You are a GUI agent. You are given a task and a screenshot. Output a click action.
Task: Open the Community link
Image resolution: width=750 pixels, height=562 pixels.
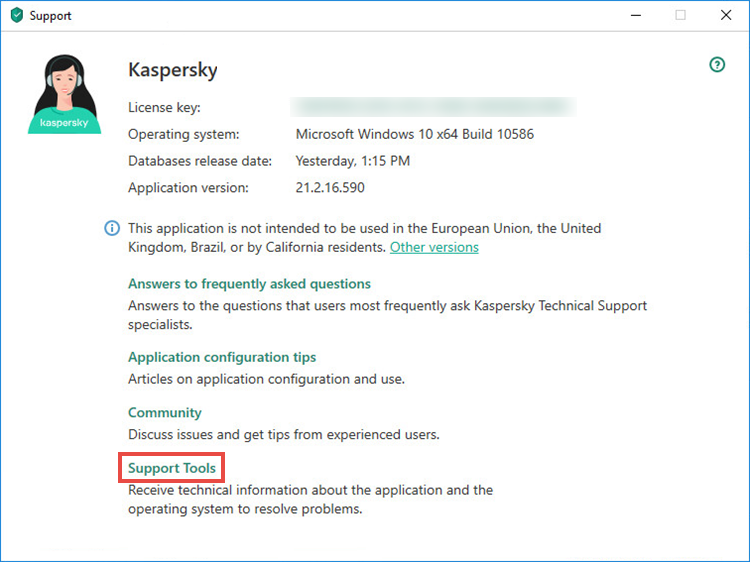[x=165, y=412]
